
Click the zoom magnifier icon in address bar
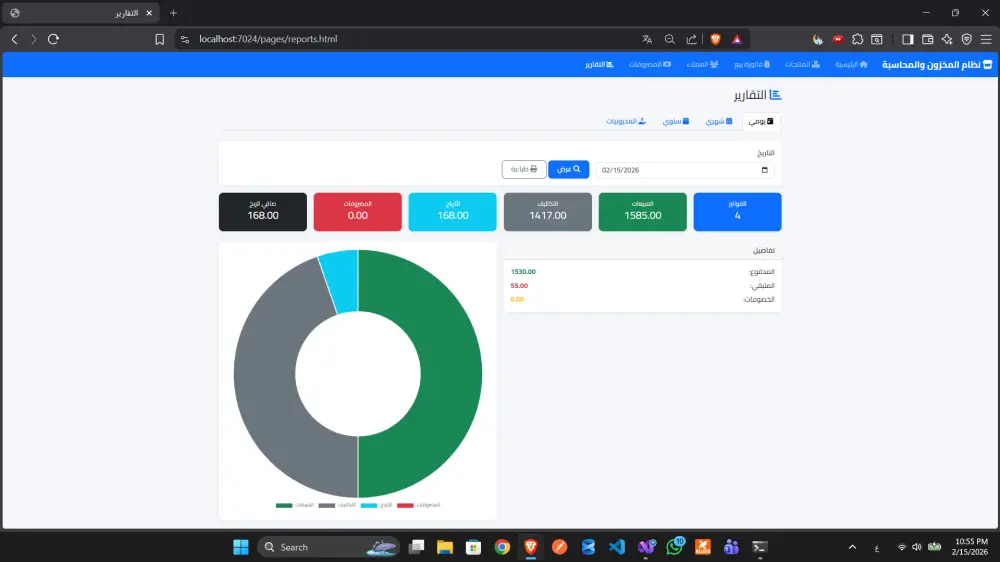point(670,39)
